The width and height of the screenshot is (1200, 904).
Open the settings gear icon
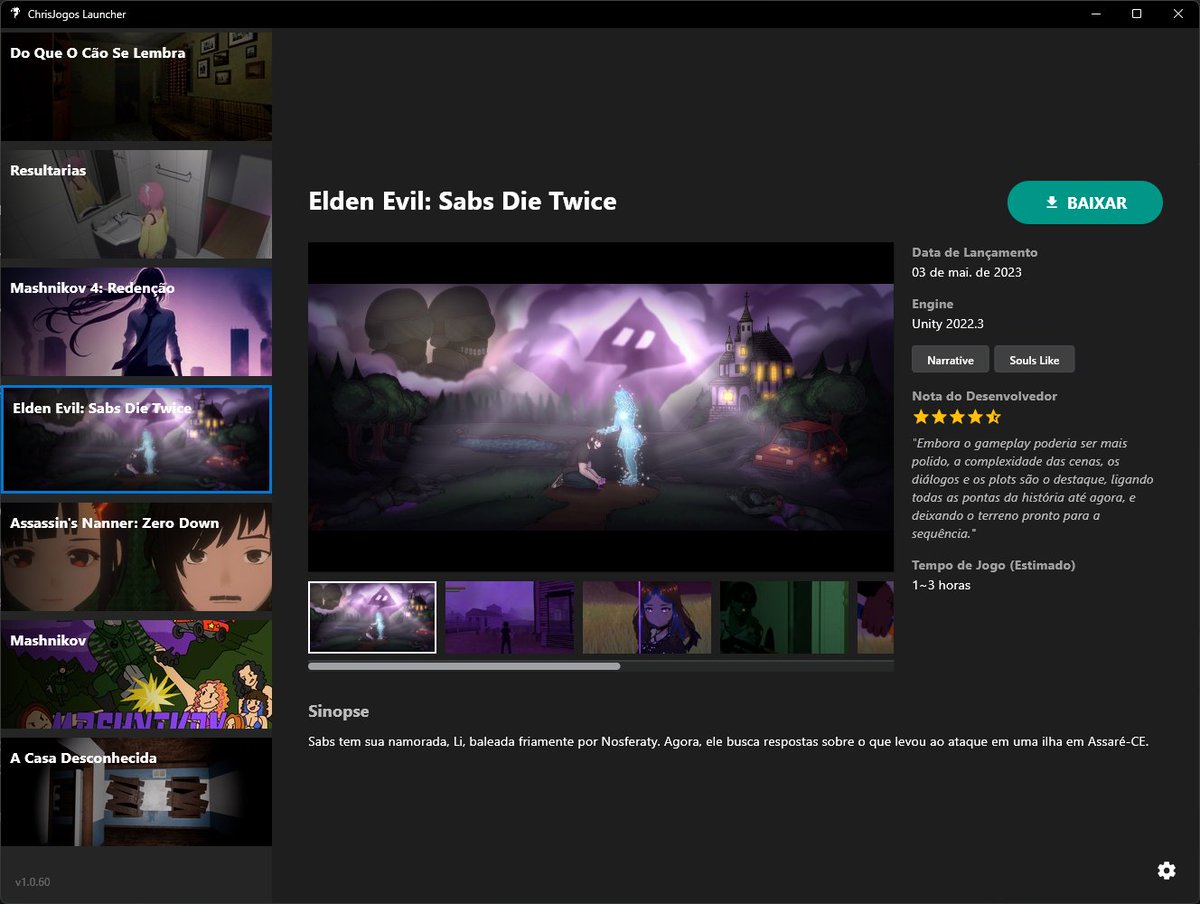(1166, 870)
